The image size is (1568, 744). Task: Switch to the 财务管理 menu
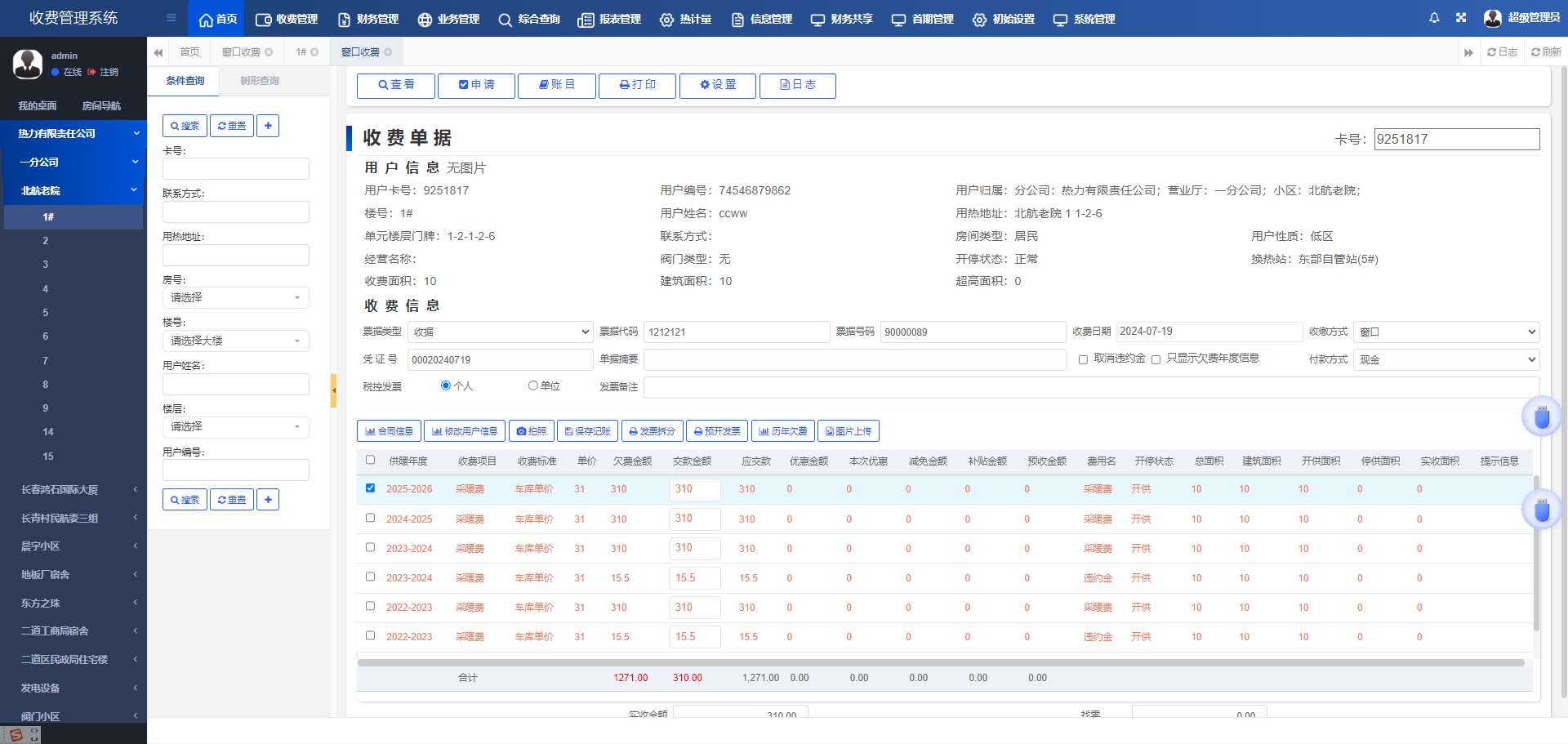[x=367, y=19]
